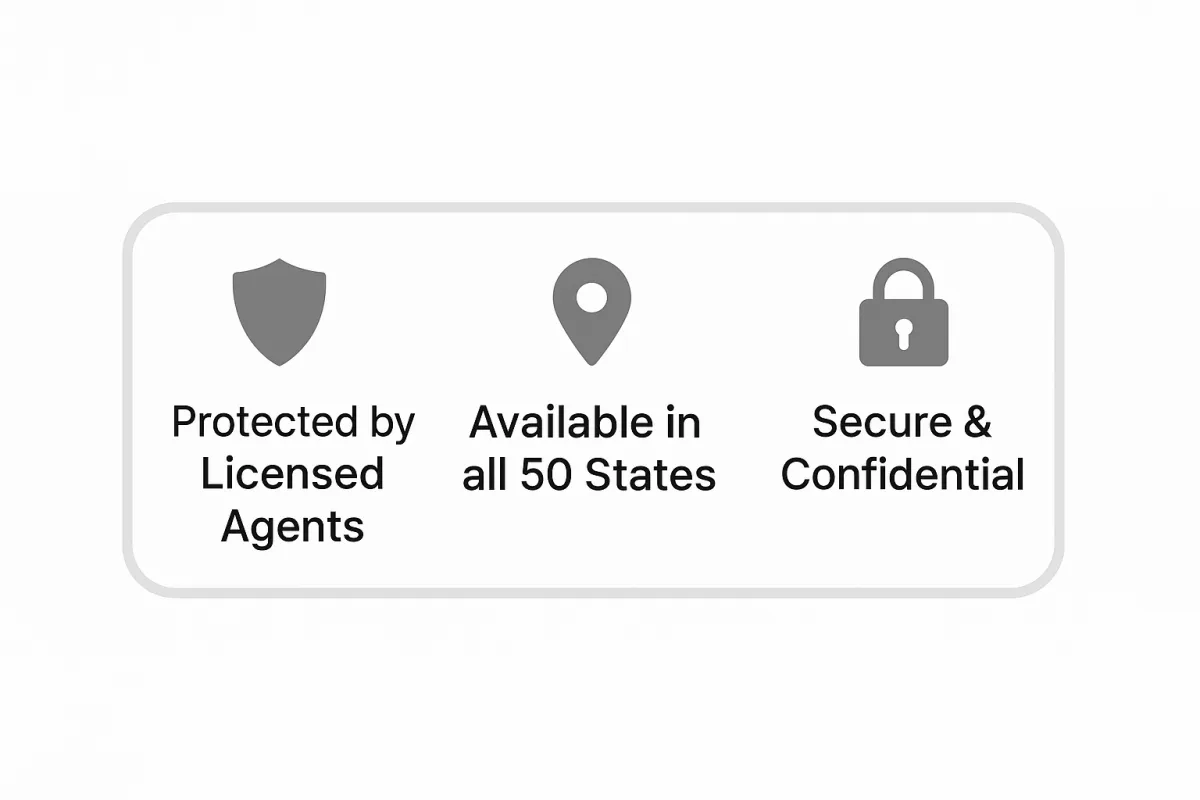Click the word "Agents"
Screen dimensions: 1200x800
293,527
